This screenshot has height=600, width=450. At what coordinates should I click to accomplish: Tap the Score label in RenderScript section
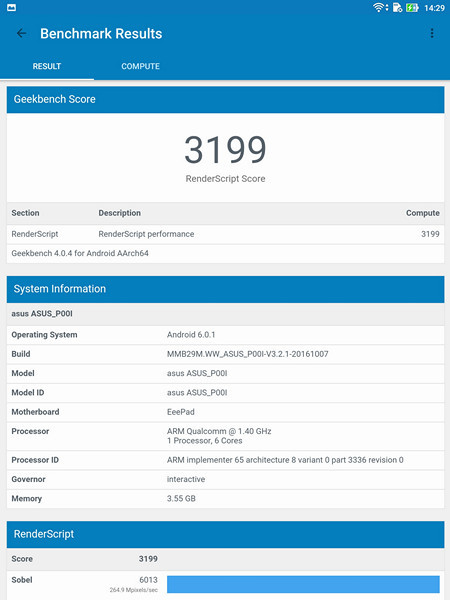tap(22, 559)
